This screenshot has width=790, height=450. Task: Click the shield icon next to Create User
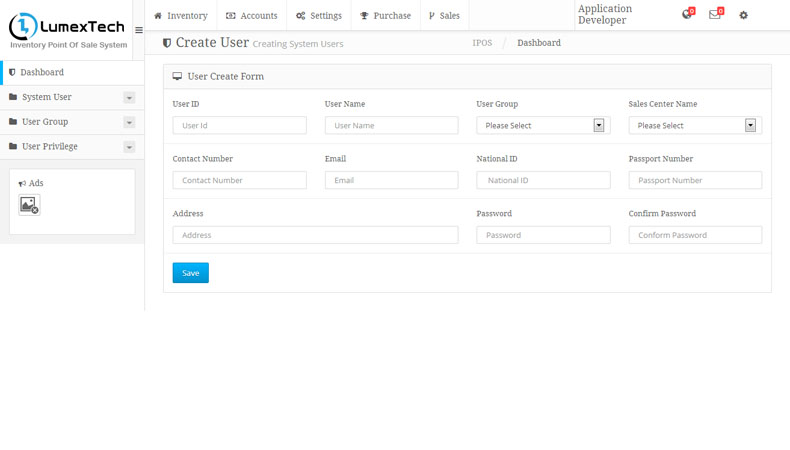click(x=167, y=43)
